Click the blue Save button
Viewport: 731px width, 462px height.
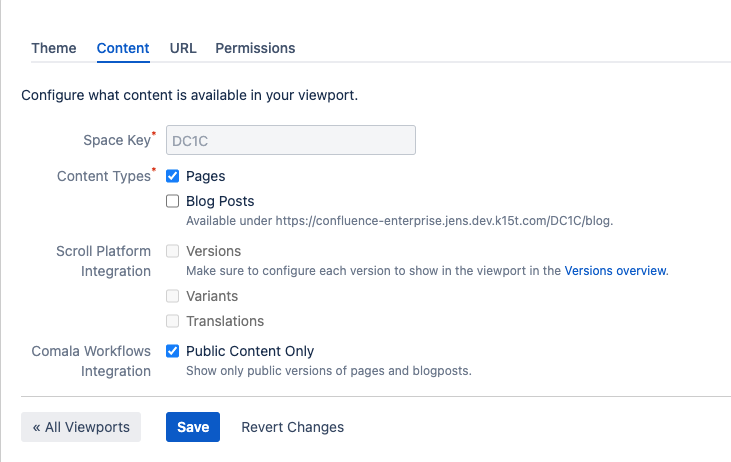(193, 427)
